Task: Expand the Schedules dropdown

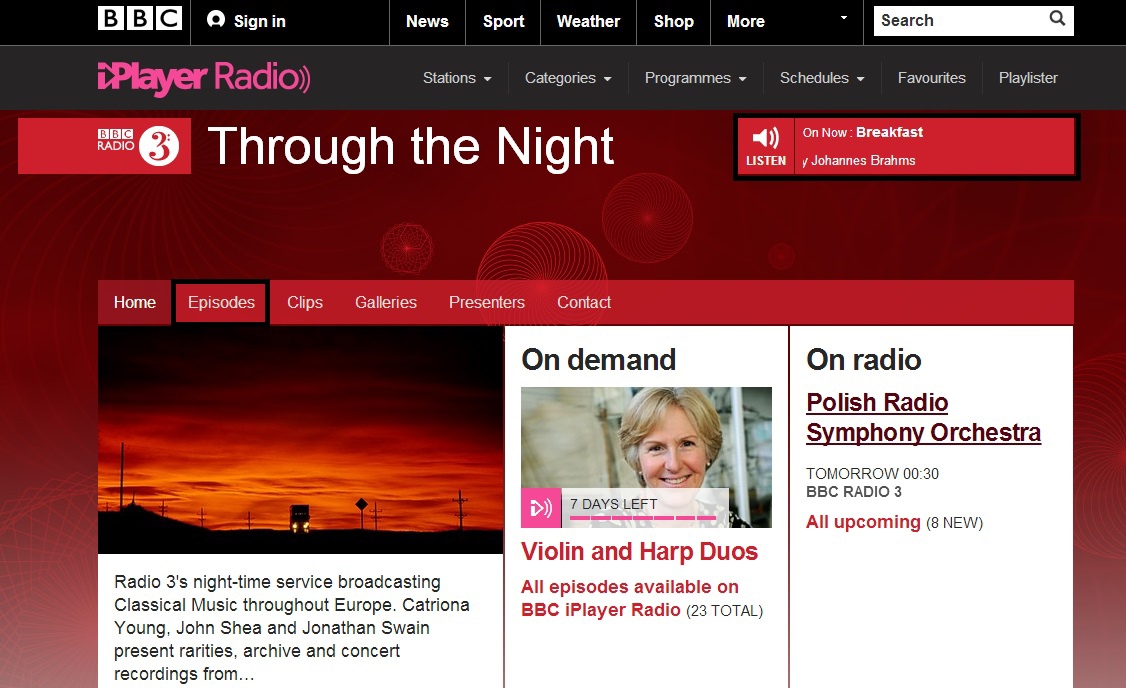Action: (822, 78)
